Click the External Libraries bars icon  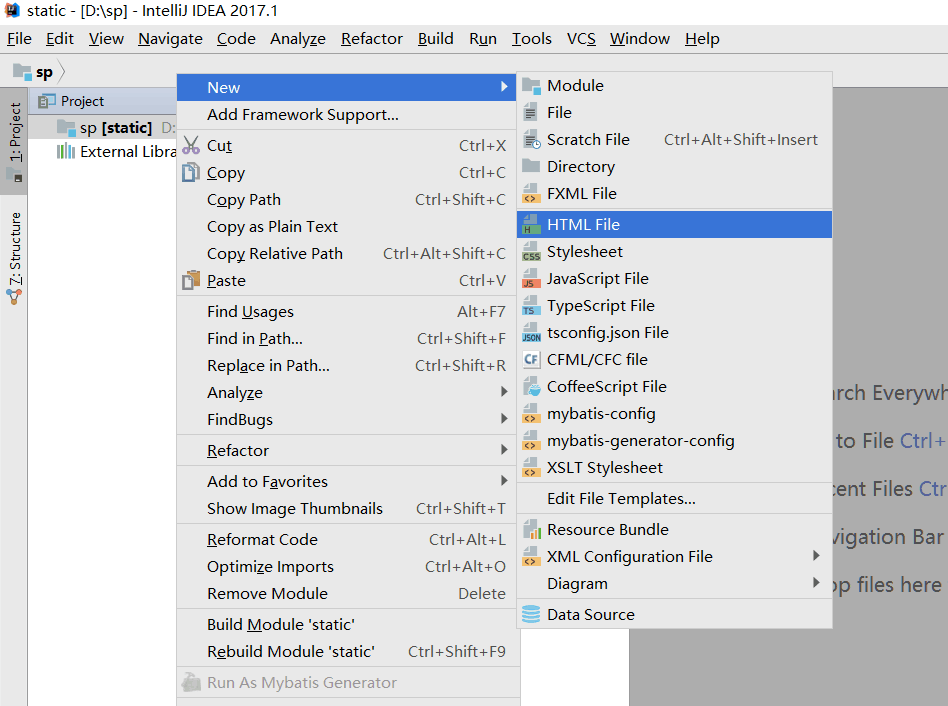click(66, 151)
